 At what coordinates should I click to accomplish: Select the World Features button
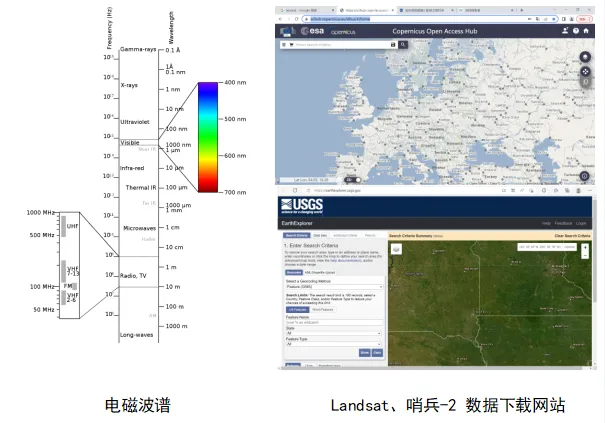tap(323, 310)
